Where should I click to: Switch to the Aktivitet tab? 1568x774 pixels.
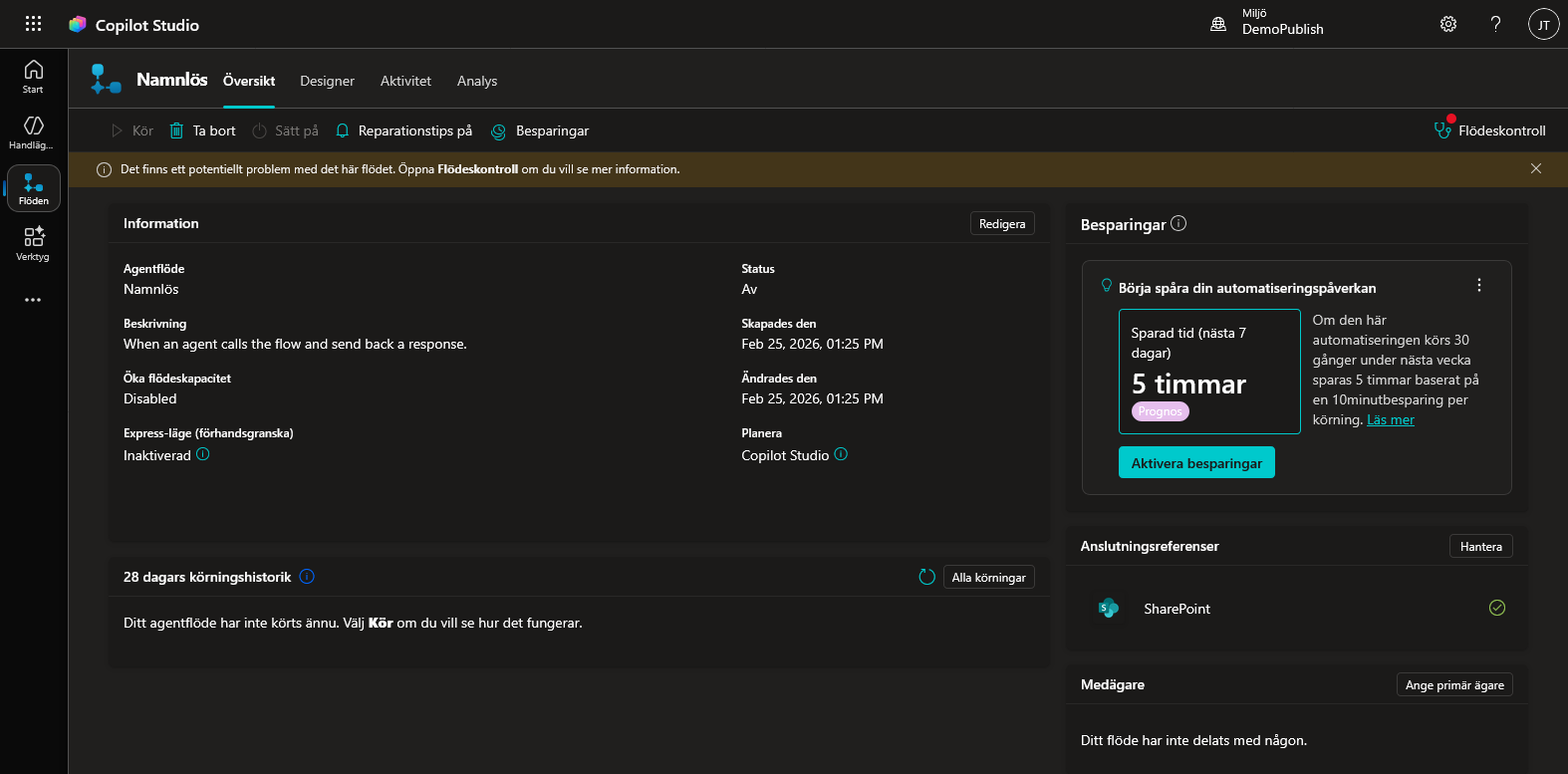(405, 81)
